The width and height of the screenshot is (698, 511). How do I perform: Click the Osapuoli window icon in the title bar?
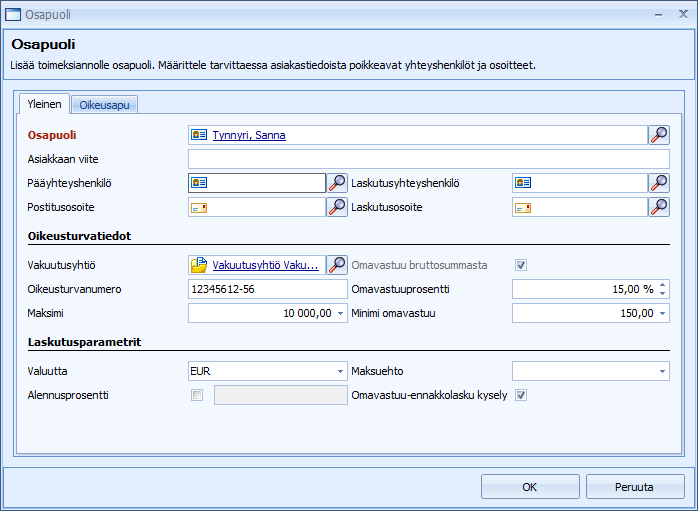coord(12,15)
